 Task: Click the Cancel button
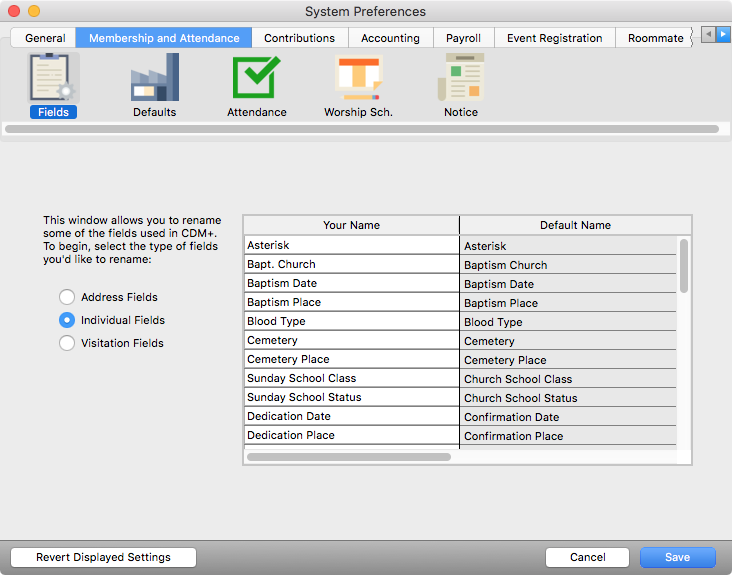(587, 557)
